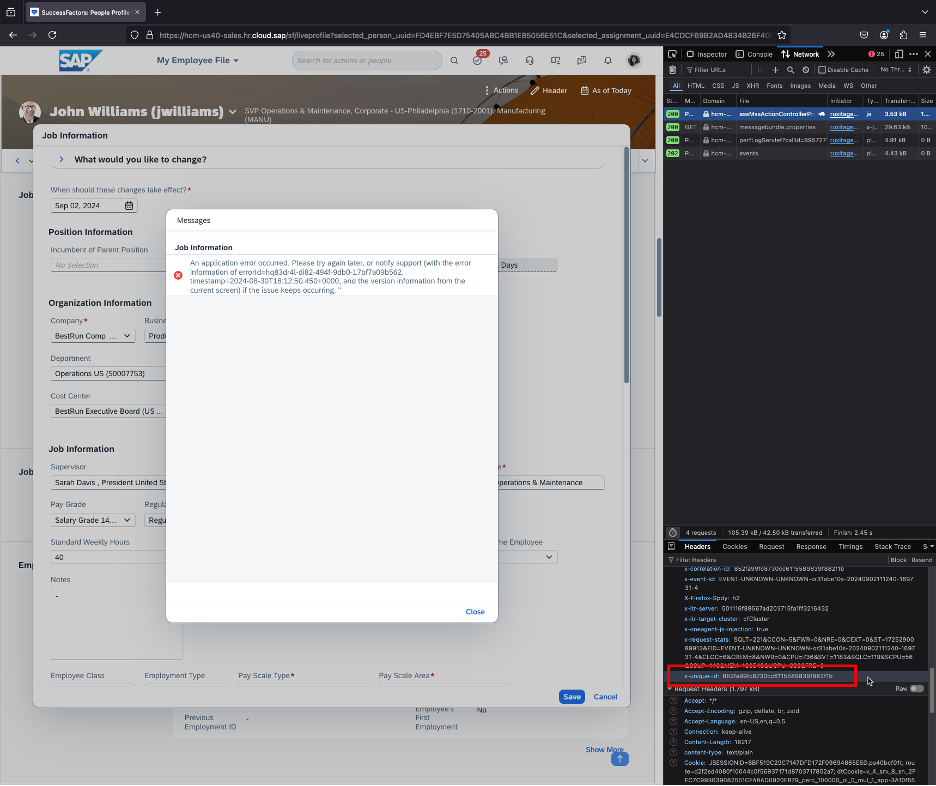Open the user avatar menu in SAP header
936x786 pixels.
(634, 60)
